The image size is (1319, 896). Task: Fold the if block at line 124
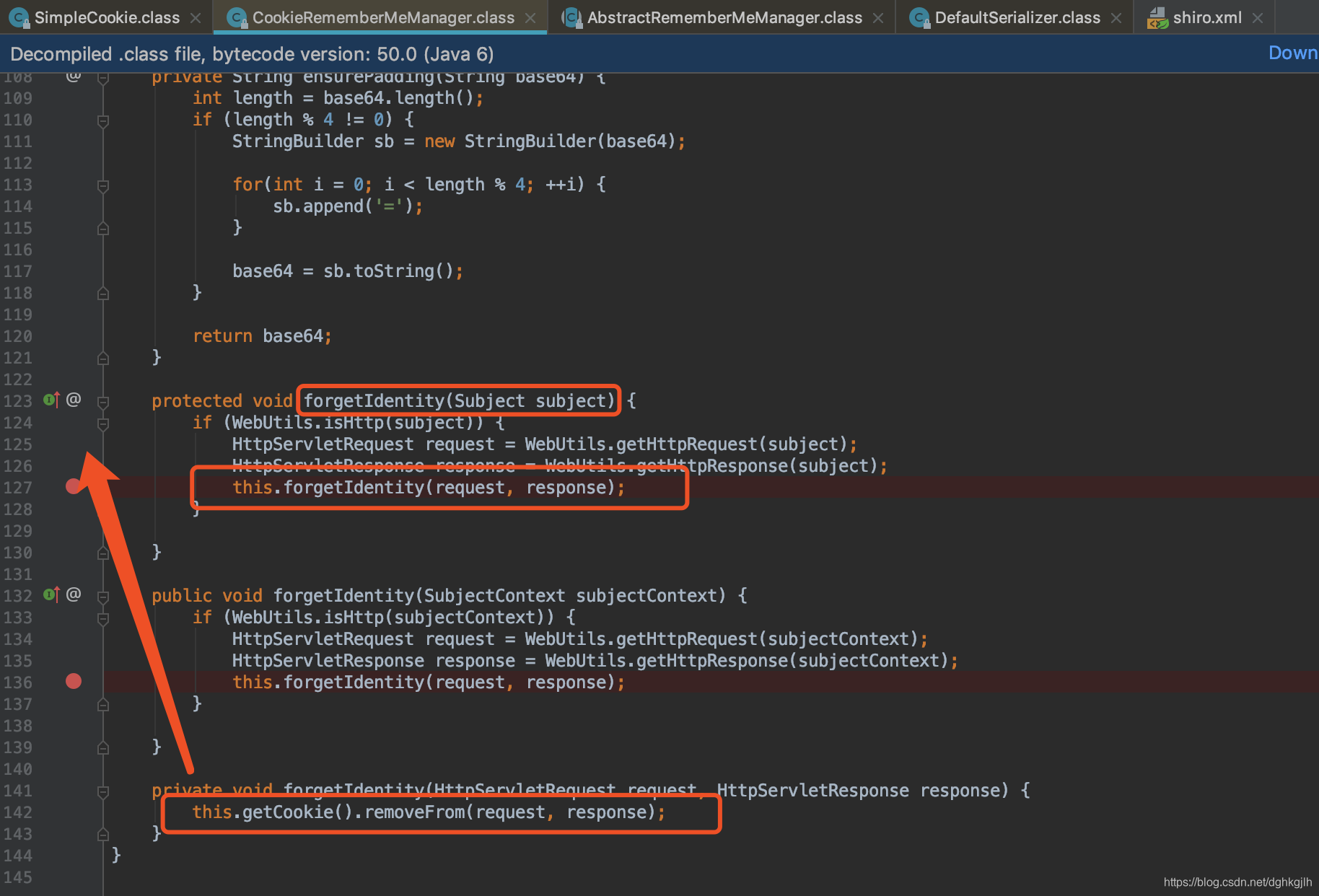pos(103,423)
